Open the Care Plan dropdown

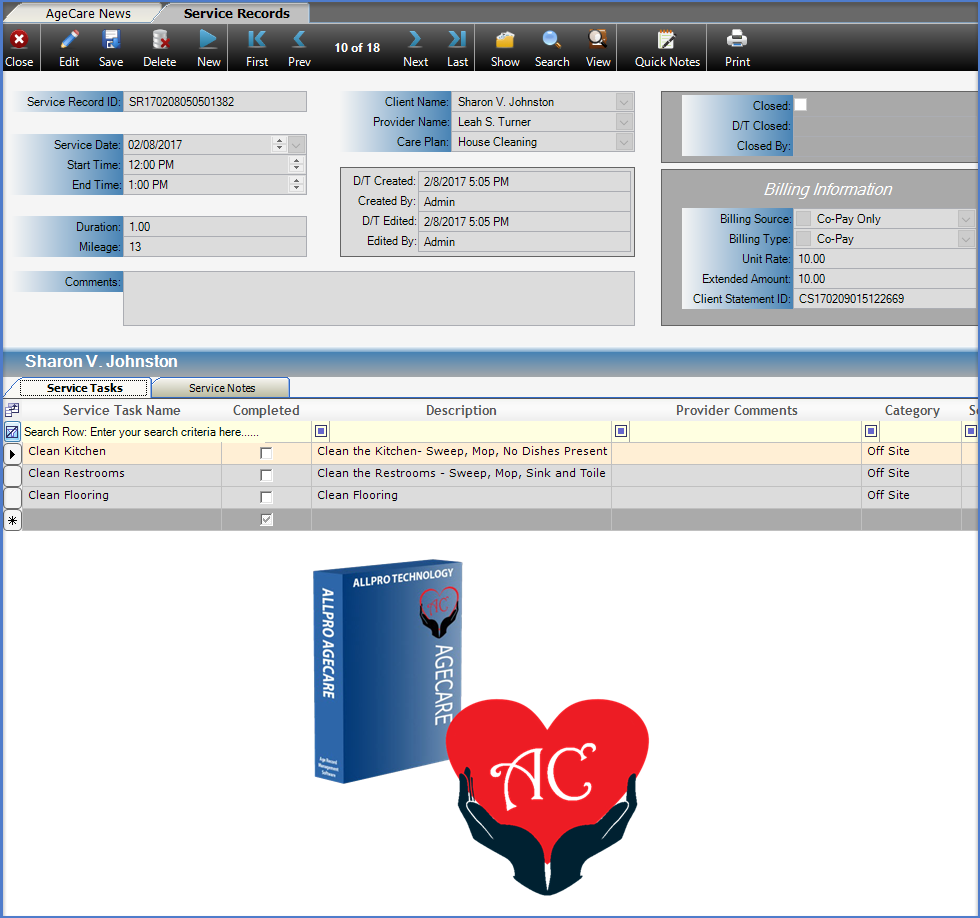click(x=624, y=142)
